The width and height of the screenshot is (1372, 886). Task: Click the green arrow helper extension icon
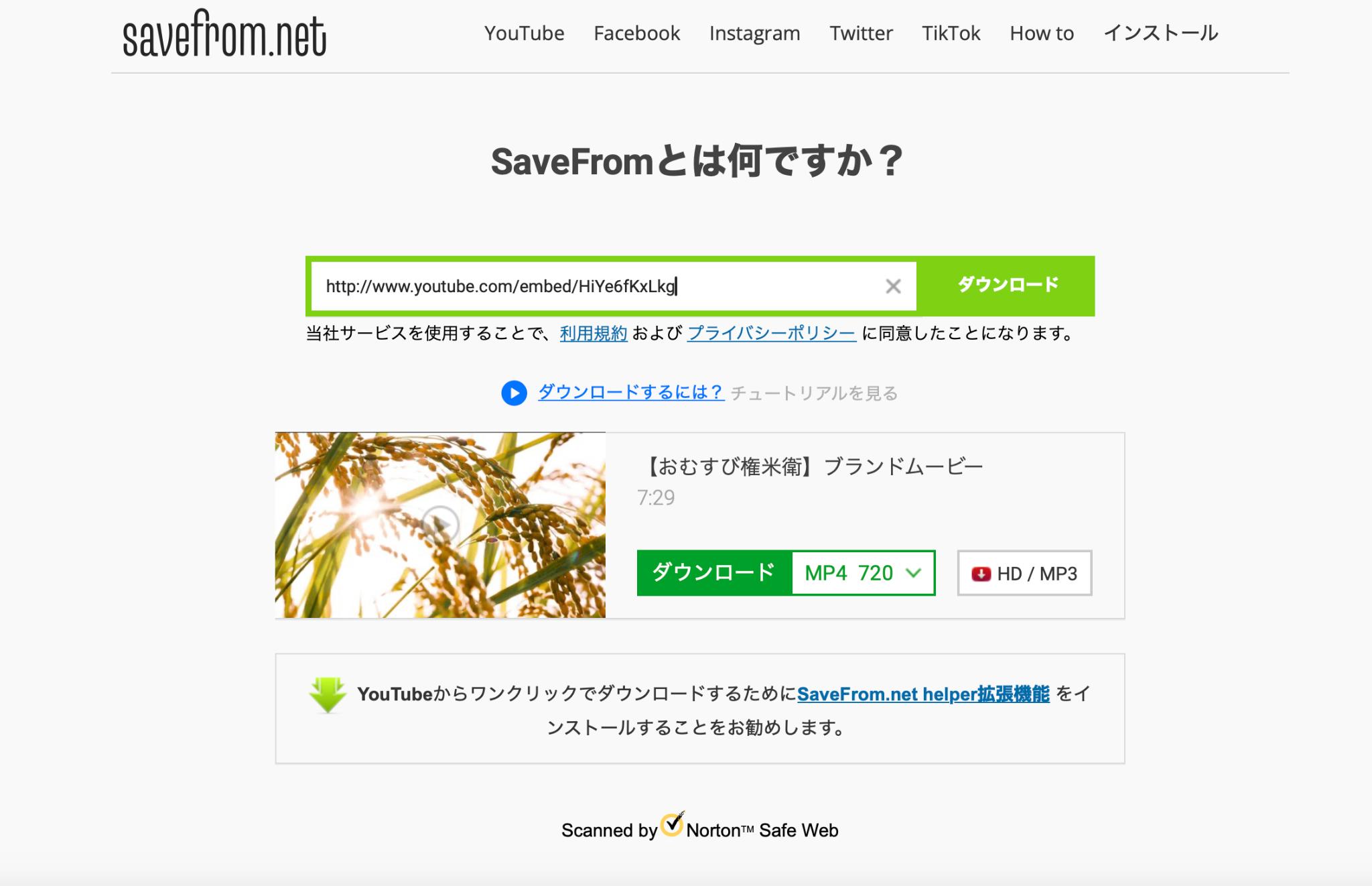click(328, 695)
